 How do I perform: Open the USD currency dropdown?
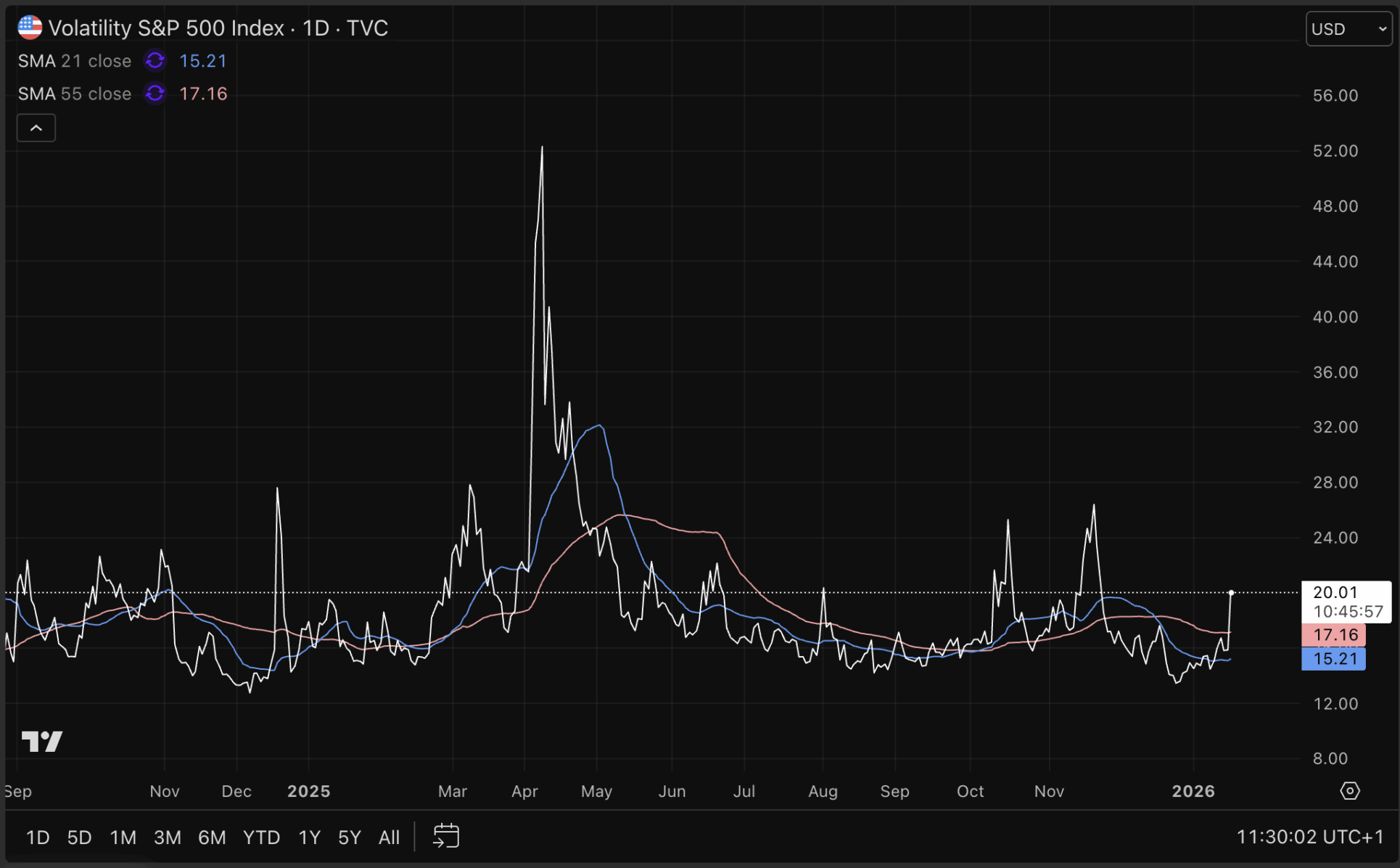point(1348,29)
